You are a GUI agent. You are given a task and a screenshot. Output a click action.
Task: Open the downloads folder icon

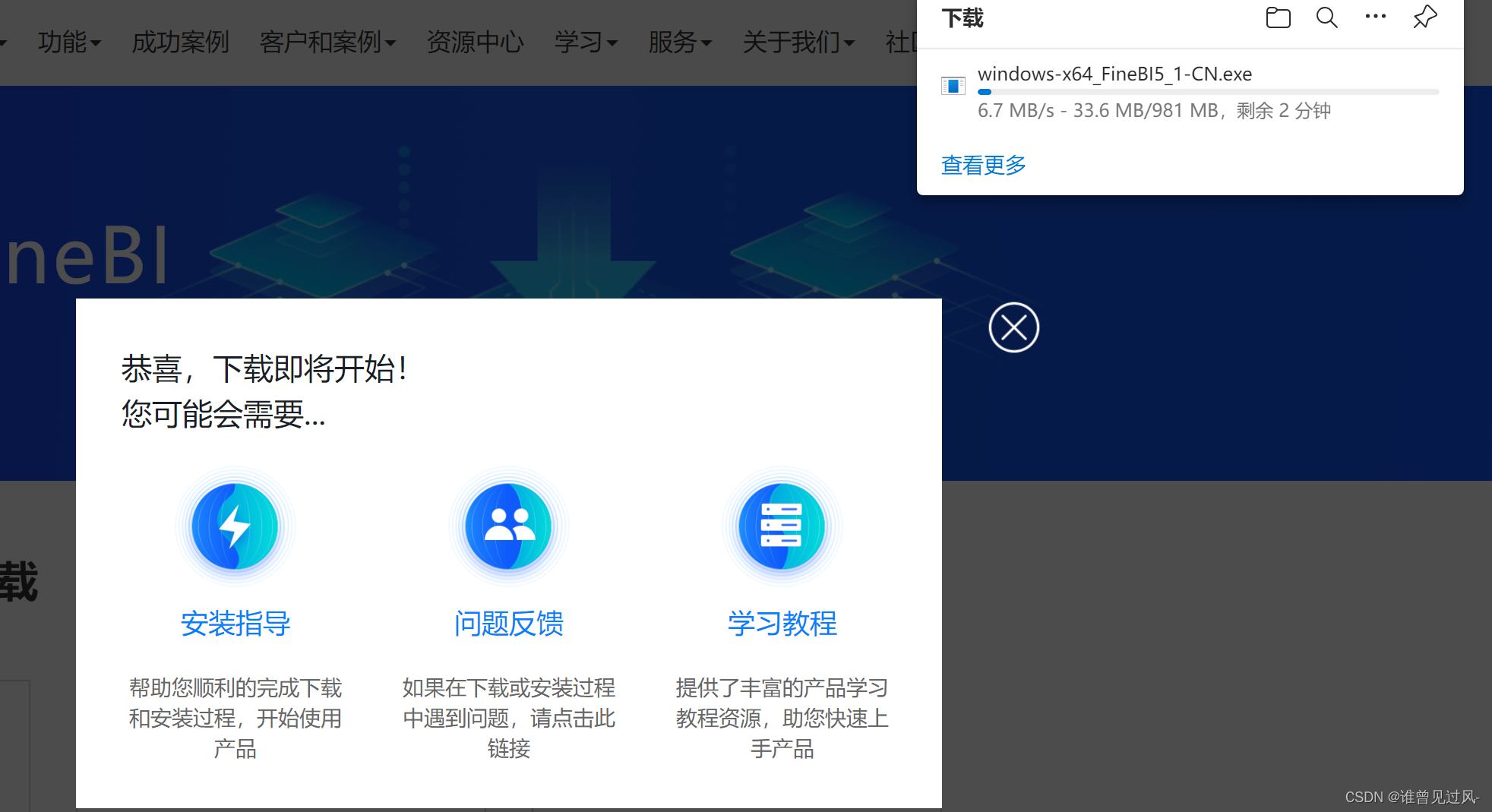(x=1278, y=17)
